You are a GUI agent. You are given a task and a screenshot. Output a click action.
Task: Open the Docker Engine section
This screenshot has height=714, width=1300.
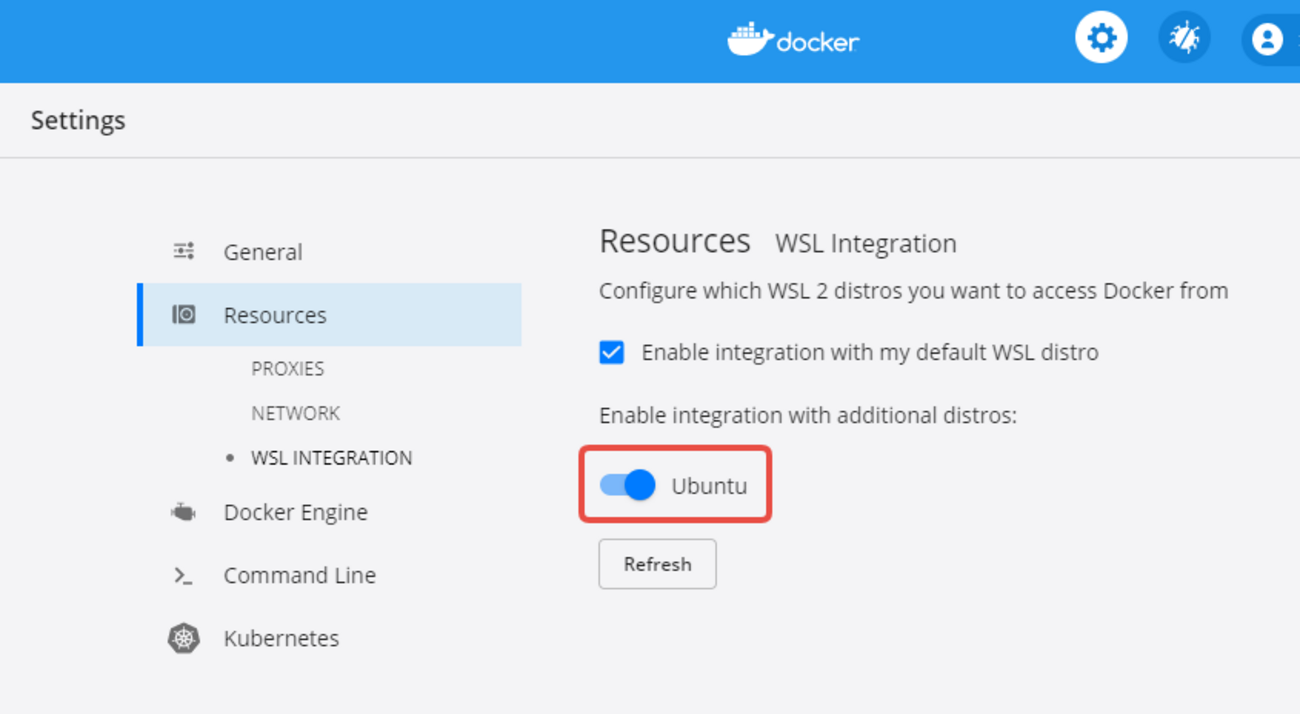295,512
